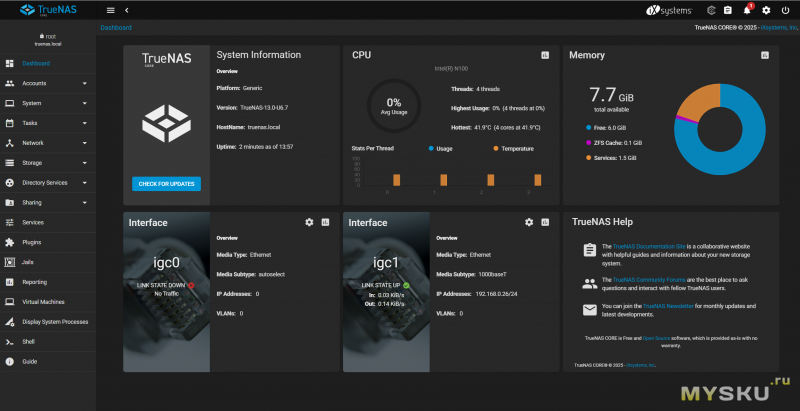Click the Directory Services icon in sidebar
Screen dimensions: 800x411
point(9,183)
